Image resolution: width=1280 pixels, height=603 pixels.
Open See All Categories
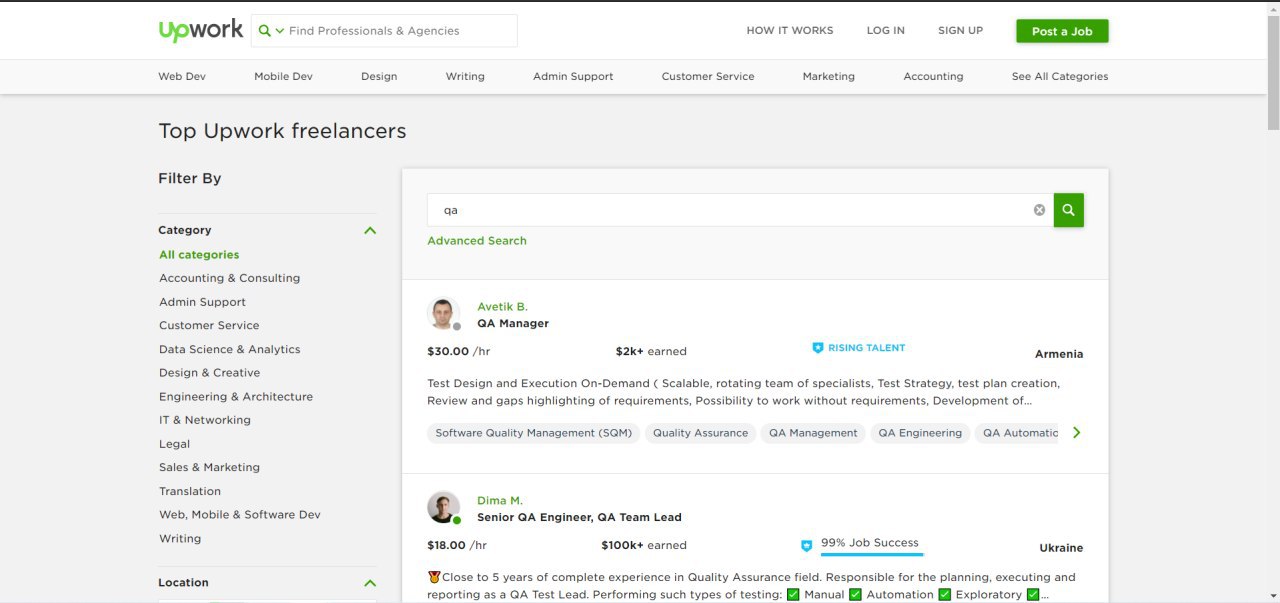tap(1060, 76)
